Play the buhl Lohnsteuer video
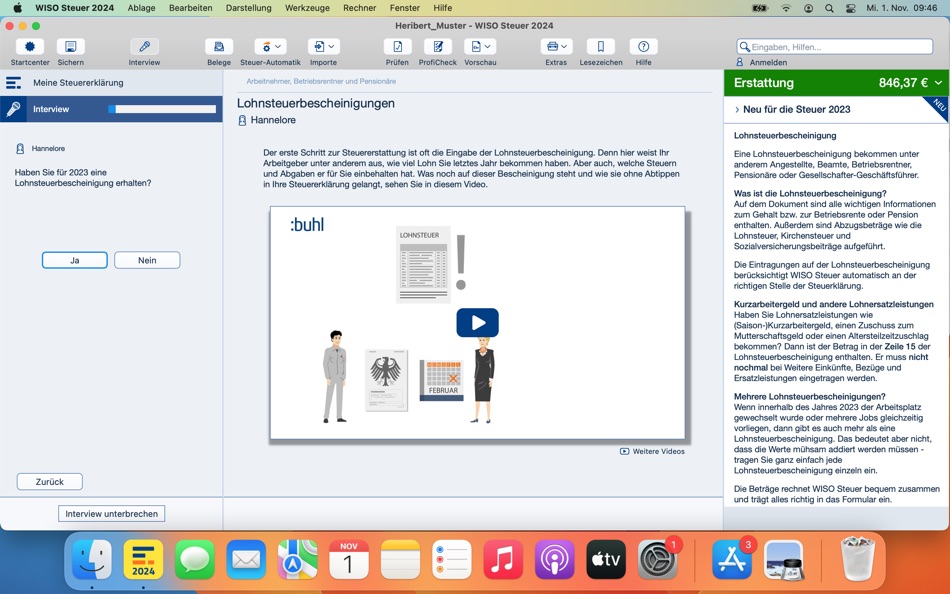 pos(477,322)
